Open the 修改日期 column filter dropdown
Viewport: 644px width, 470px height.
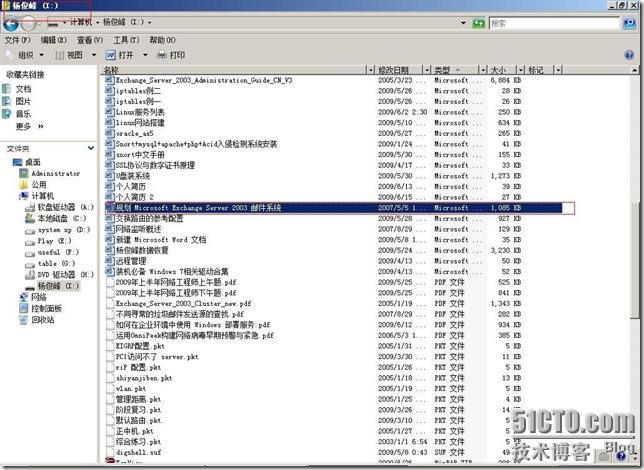pyautogui.click(x=427, y=70)
